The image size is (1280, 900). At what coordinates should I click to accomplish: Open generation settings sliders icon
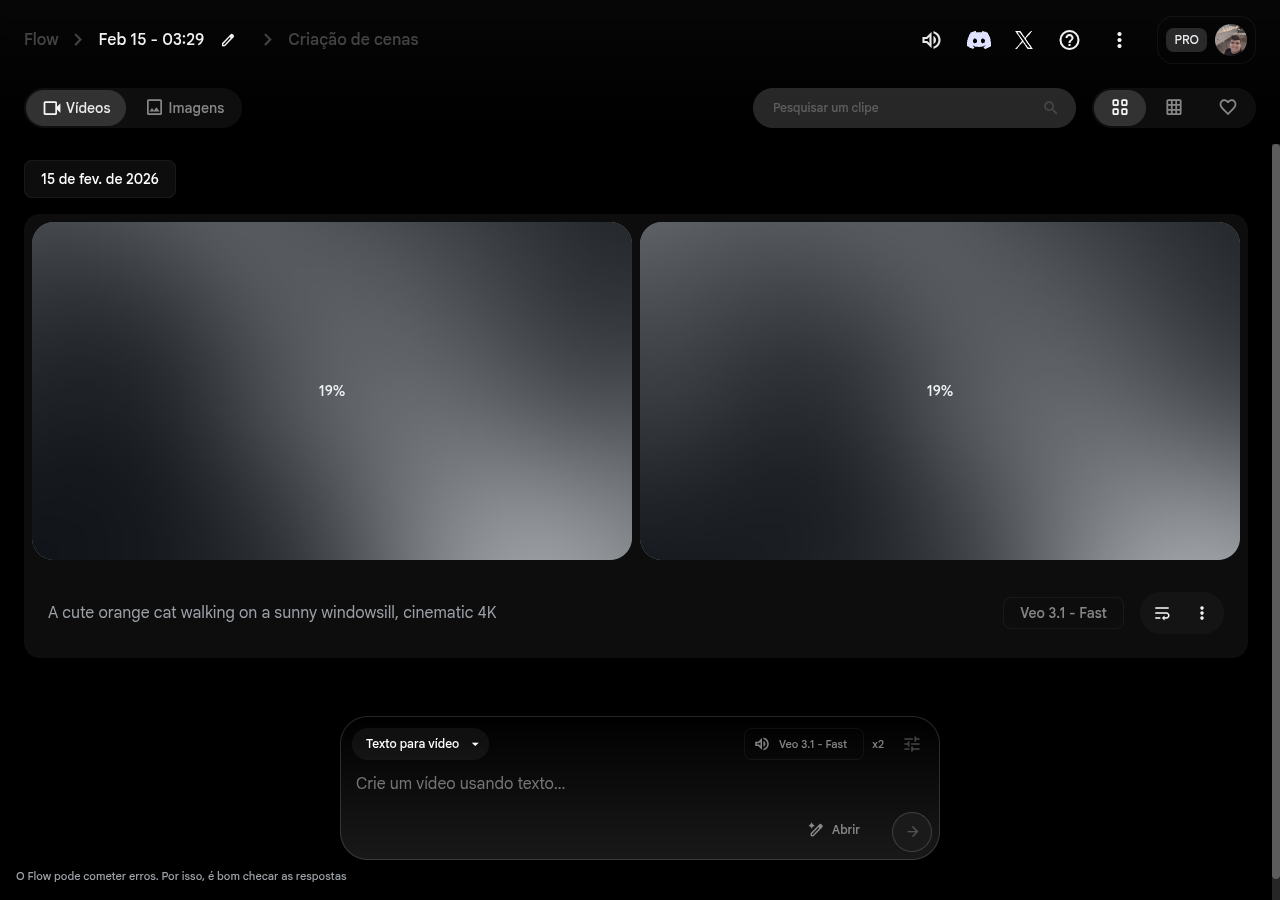pos(912,744)
